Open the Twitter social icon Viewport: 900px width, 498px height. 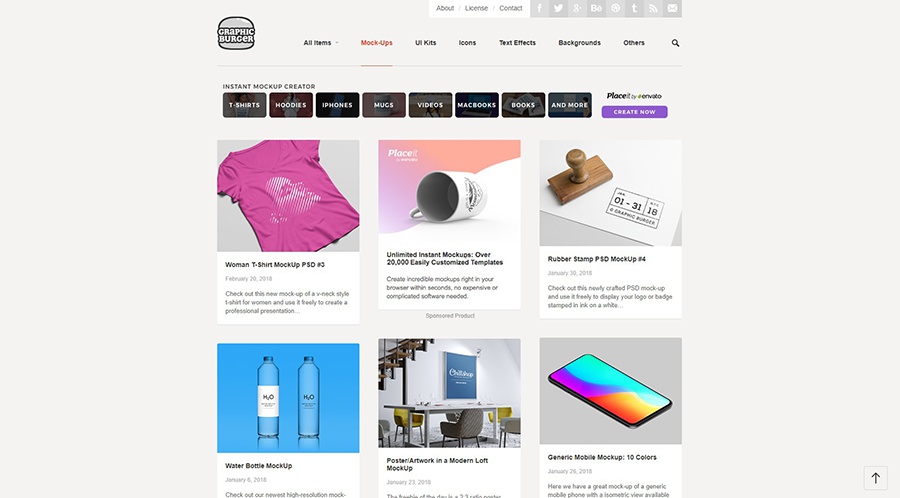pos(558,9)
